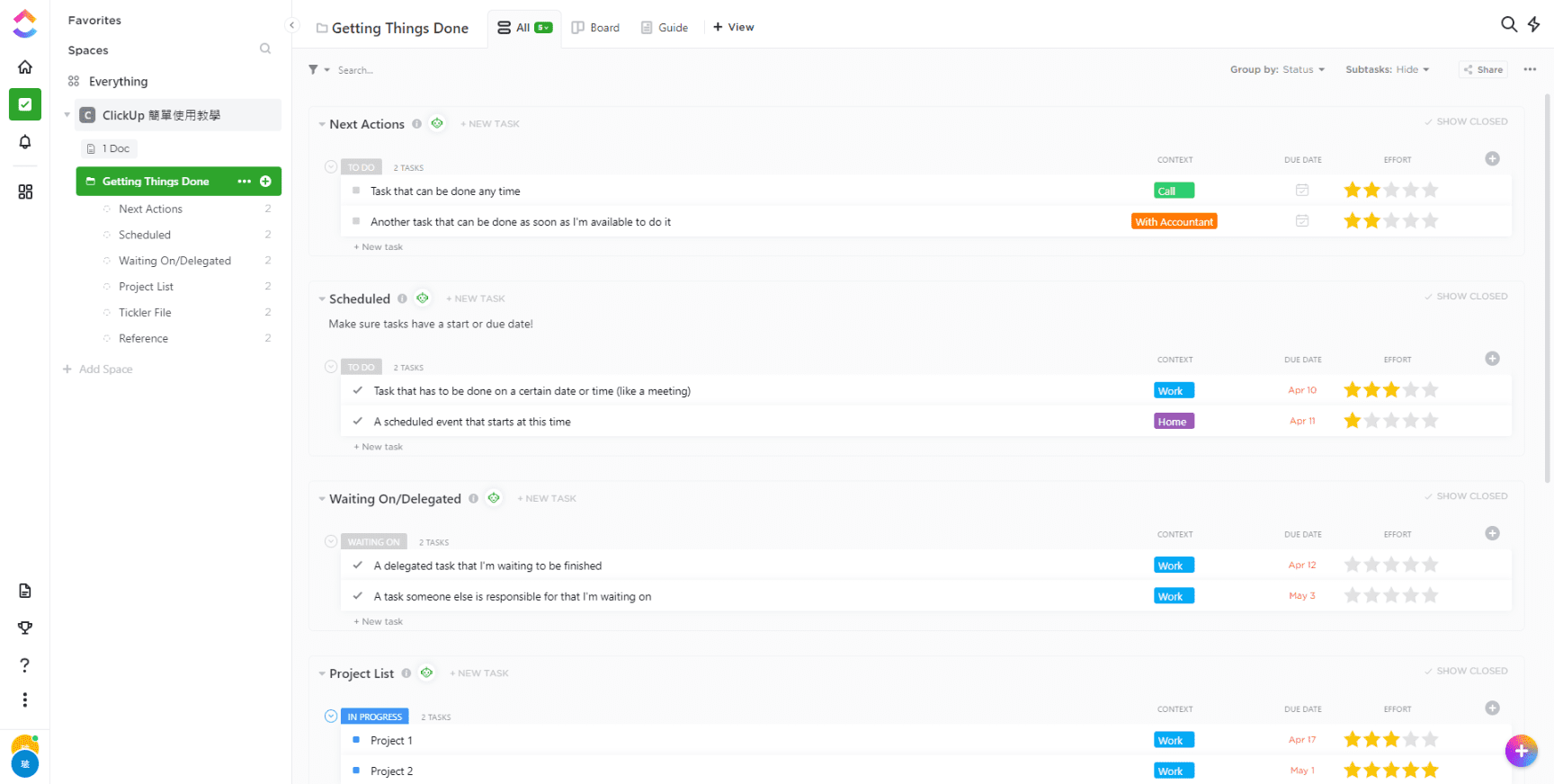The image size is (1554, 784).
Task: Click the purple quick-create plus button
Action: pyautogui.click(x=1521, y=751)
